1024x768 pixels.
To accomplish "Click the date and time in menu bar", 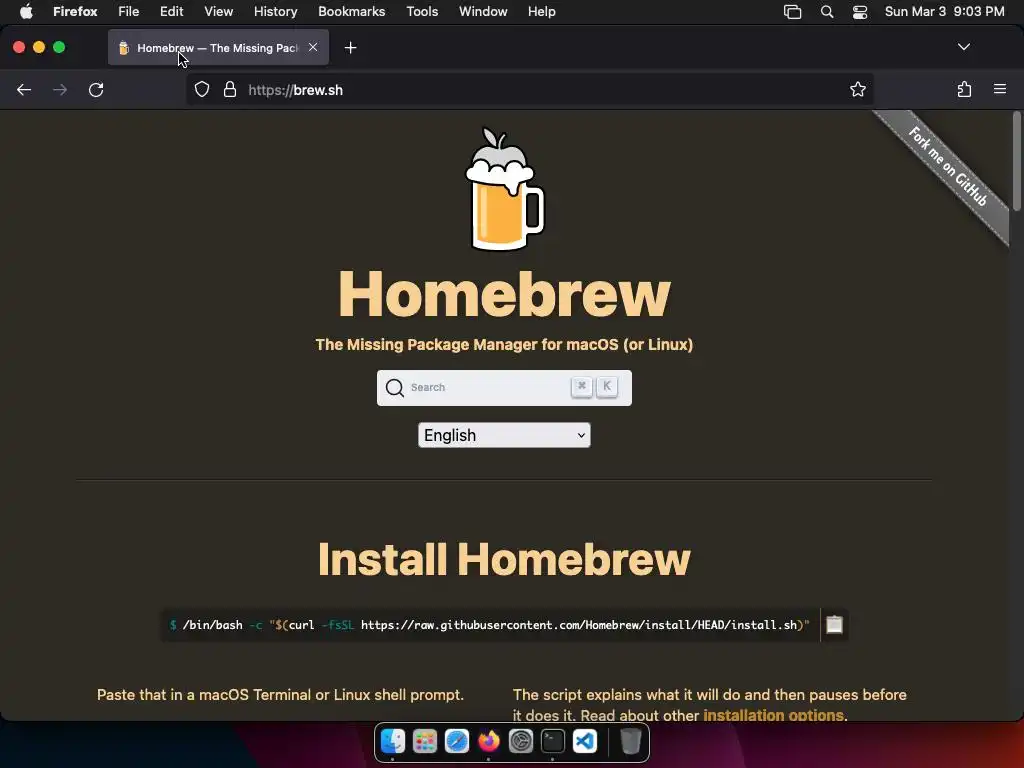I will (944, 11).
